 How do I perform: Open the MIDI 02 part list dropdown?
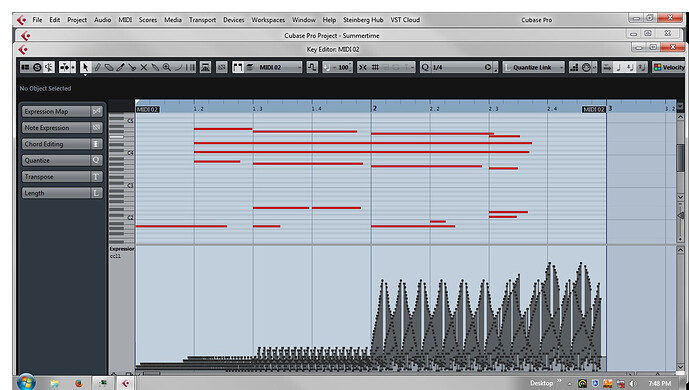pos(280,67)
